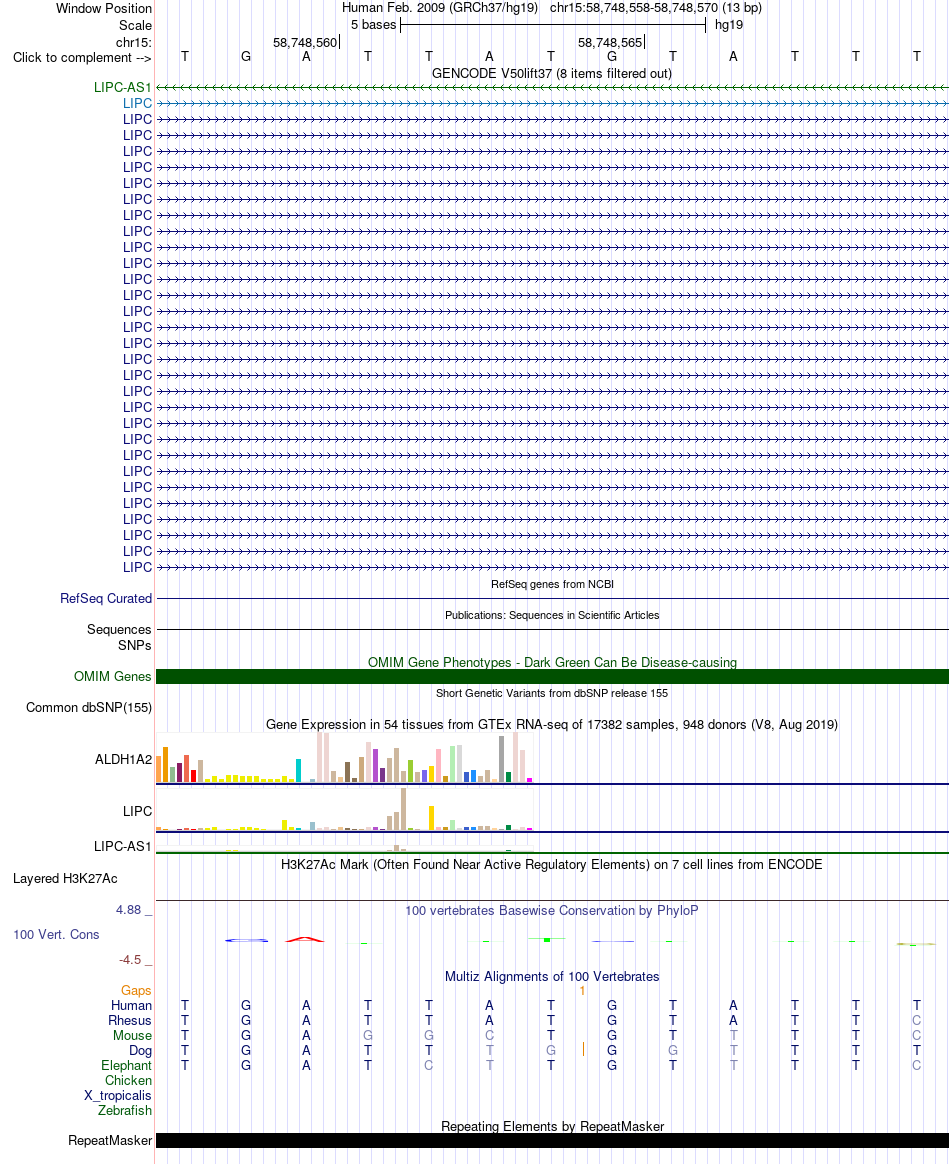This screenshot has height=1164, width=950.
Task: Select the Human alignment row label
Action: click(x=131, y=1006)
